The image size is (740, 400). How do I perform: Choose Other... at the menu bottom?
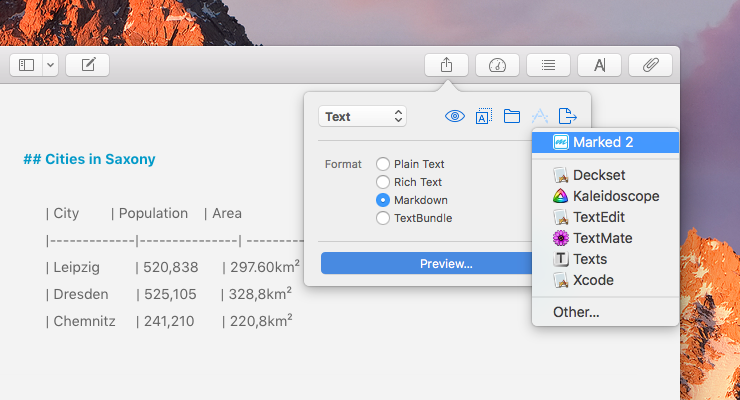576,312
